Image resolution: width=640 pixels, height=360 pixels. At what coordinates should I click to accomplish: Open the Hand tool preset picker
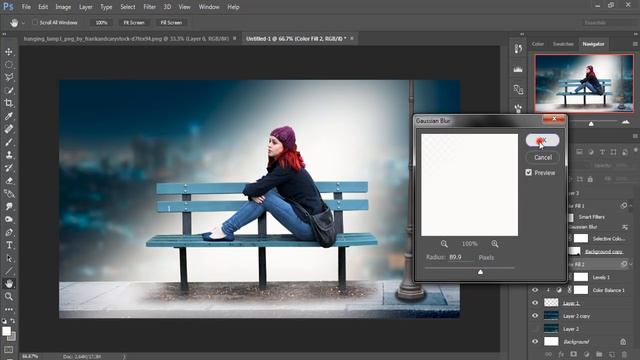[23, 23]
